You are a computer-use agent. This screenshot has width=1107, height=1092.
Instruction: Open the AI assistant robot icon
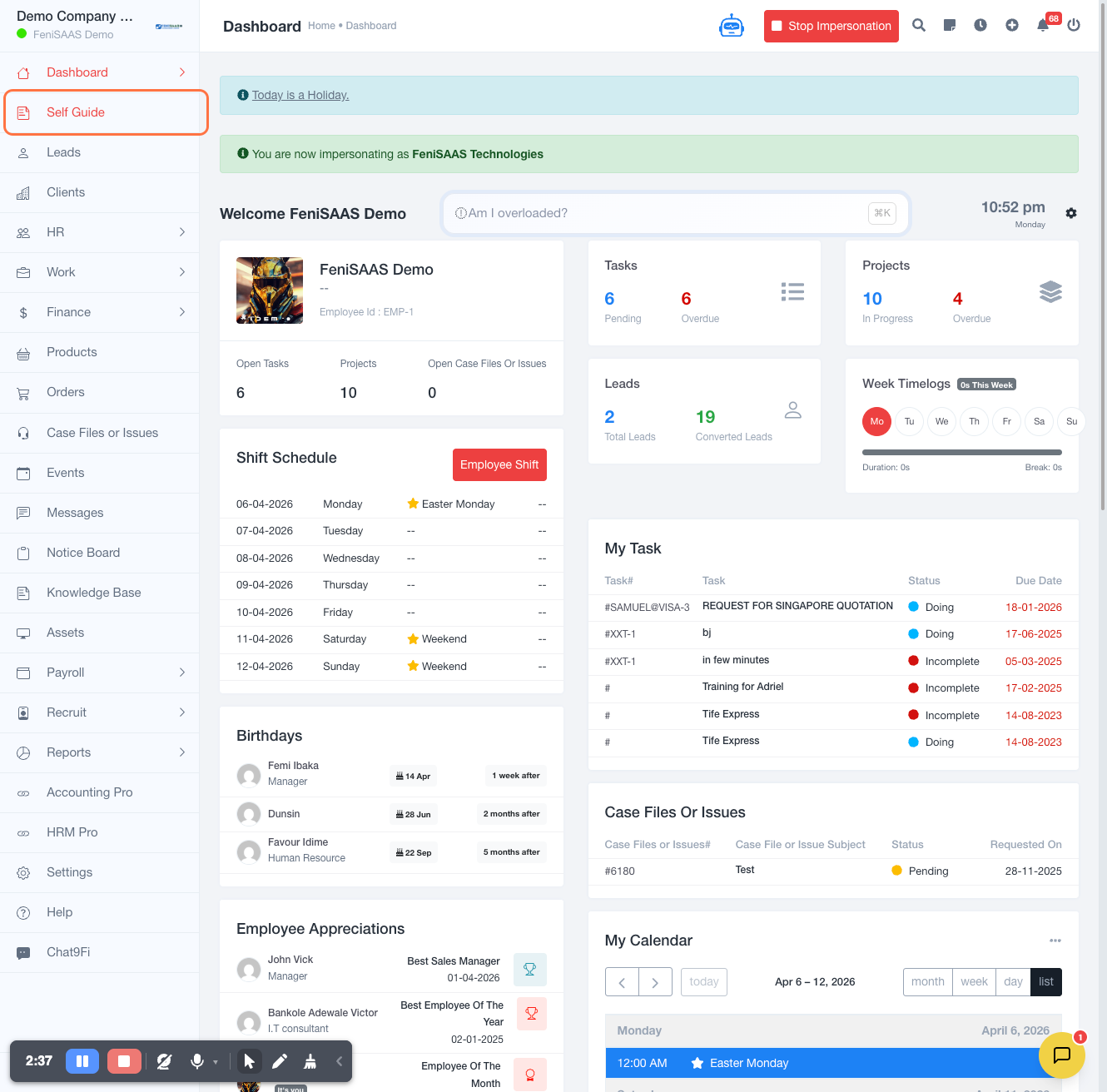[x=731, y=26]
